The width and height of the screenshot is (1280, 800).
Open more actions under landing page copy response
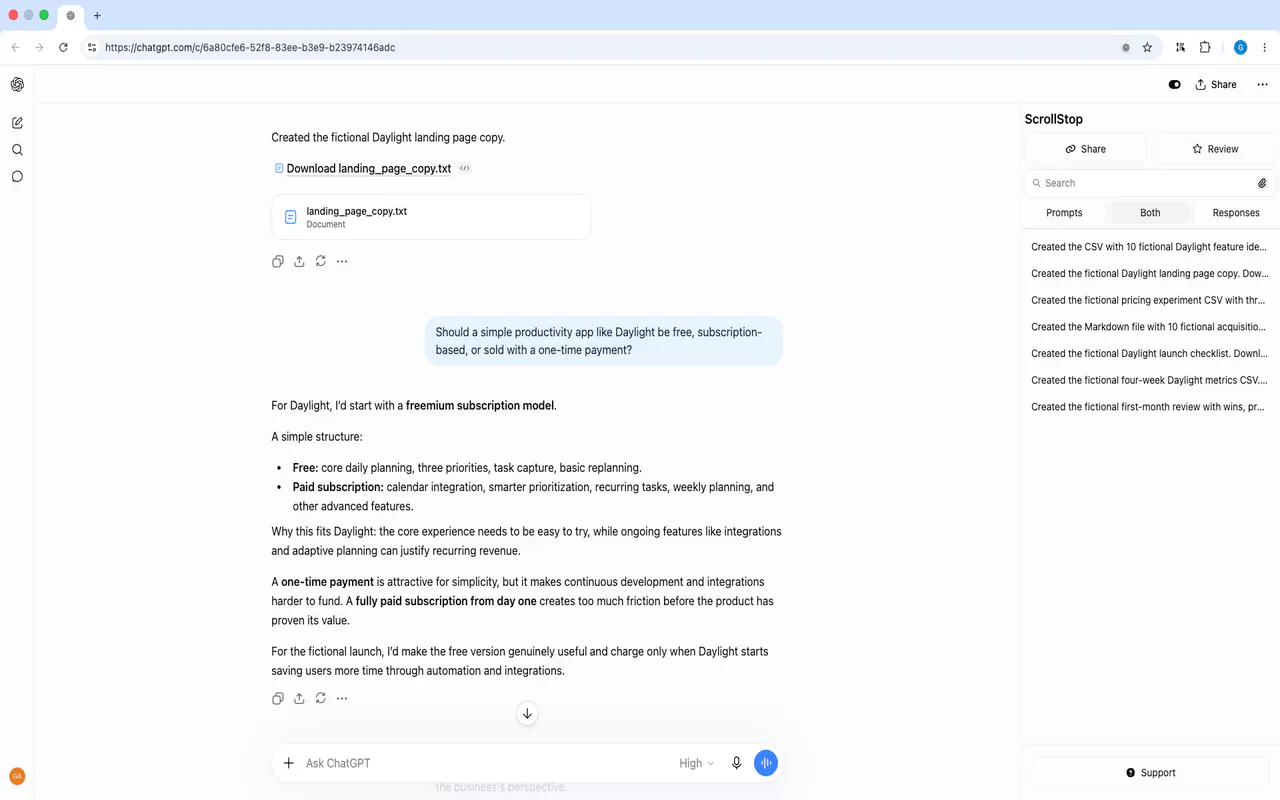pos(342,262)
